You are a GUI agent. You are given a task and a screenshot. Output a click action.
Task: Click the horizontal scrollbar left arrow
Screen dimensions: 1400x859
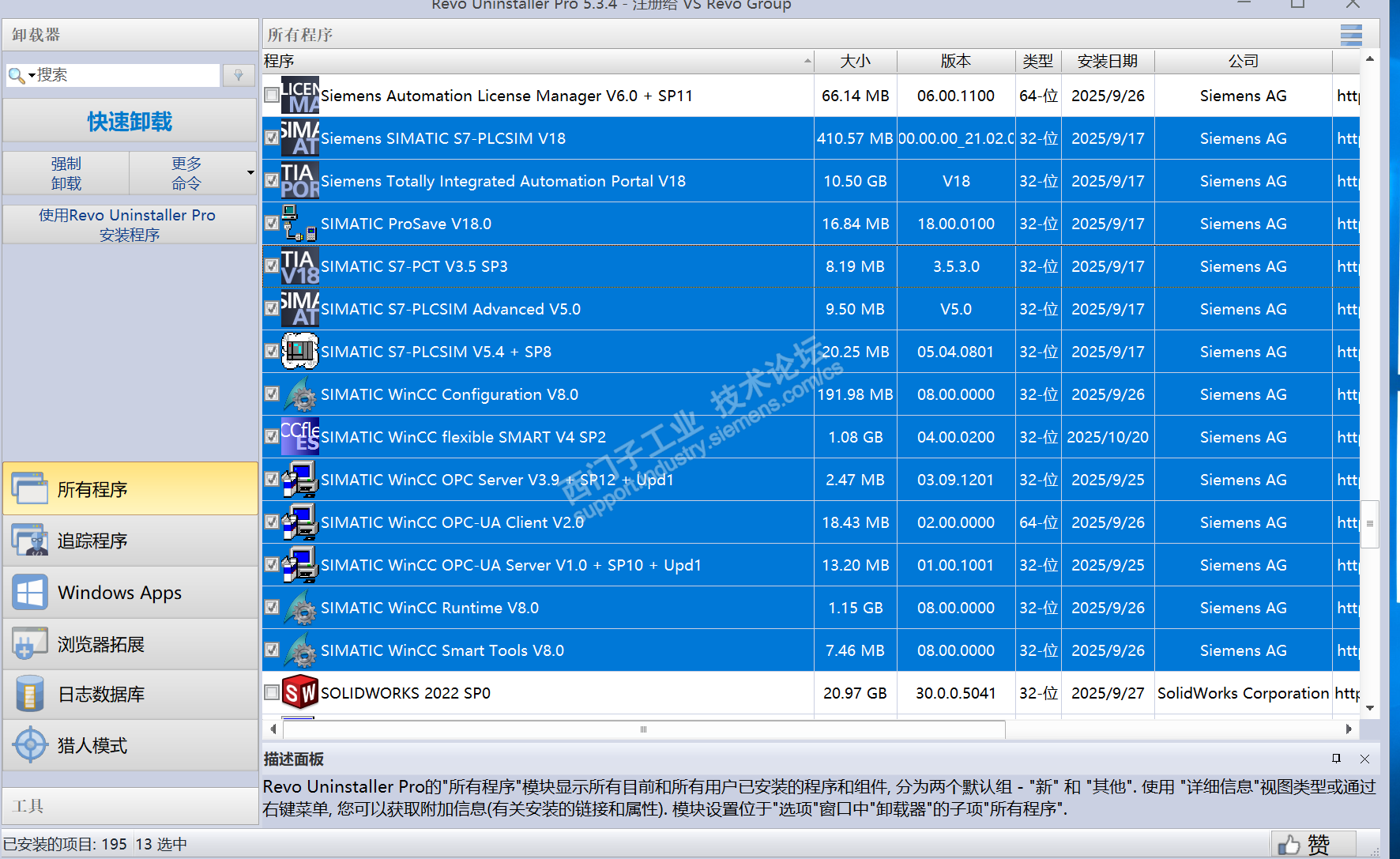[x=273, y=729]
